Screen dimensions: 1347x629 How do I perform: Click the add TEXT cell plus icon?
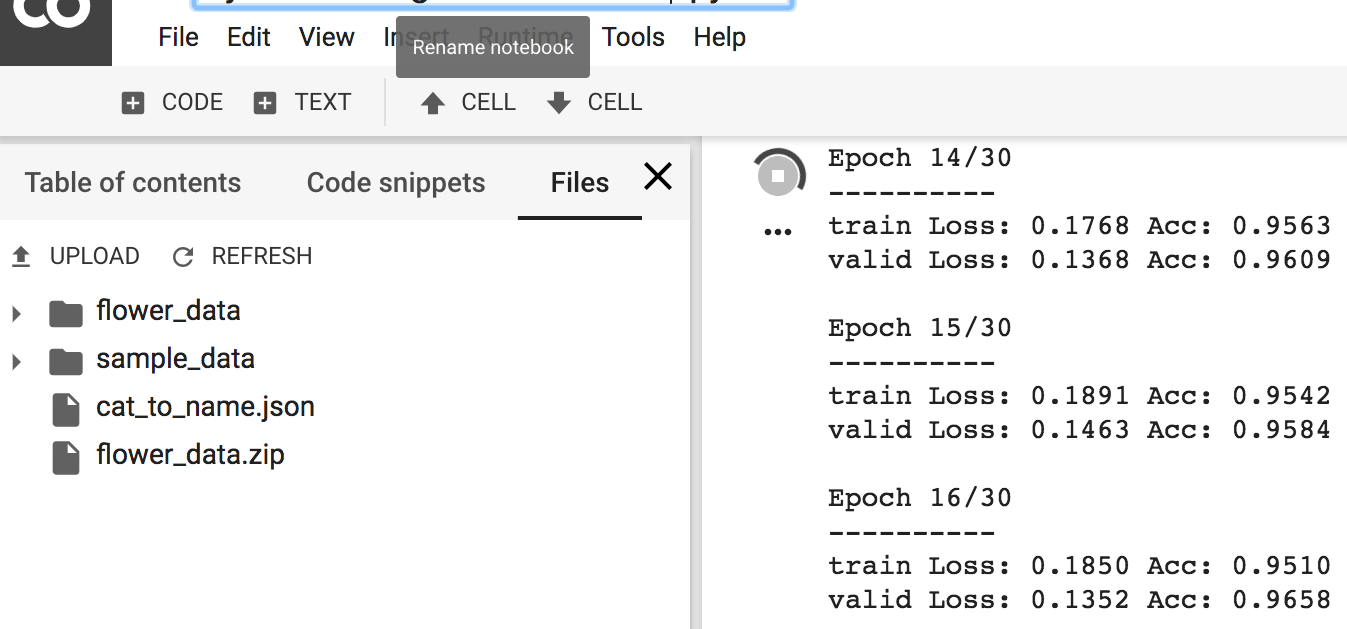pyautogui.click(x=265, y=103)
